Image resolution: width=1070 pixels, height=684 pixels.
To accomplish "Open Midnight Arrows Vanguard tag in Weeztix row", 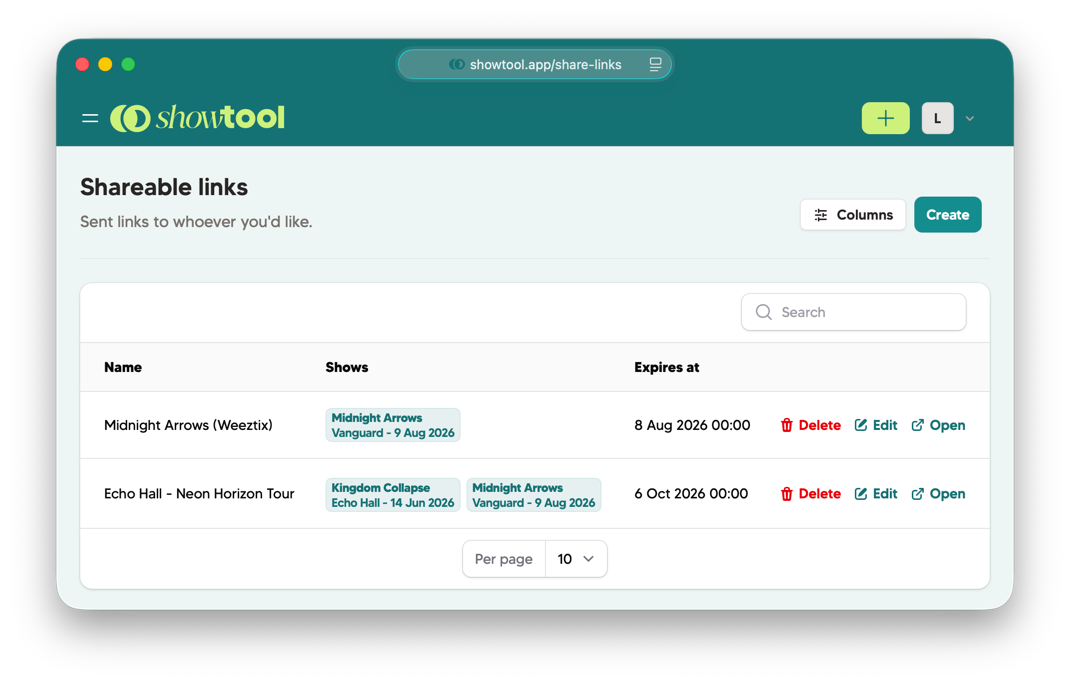I will click(x=393, y=425).
